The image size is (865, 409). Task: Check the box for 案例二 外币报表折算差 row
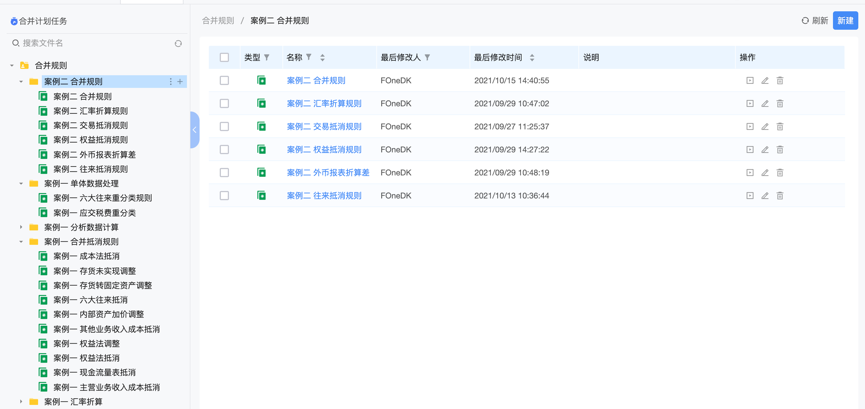coord(224,173)
